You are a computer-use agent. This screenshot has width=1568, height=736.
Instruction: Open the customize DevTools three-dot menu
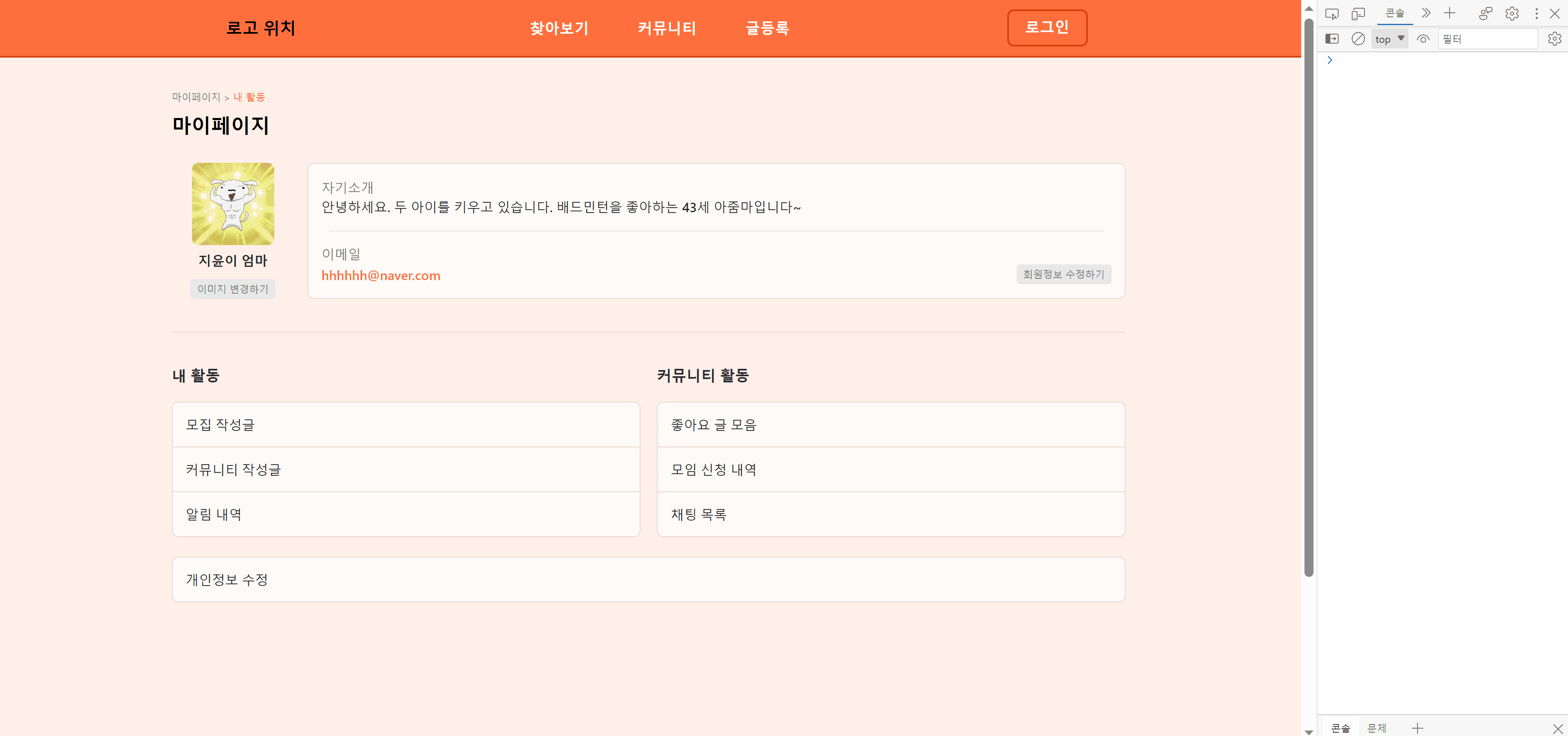(1536, 13)
